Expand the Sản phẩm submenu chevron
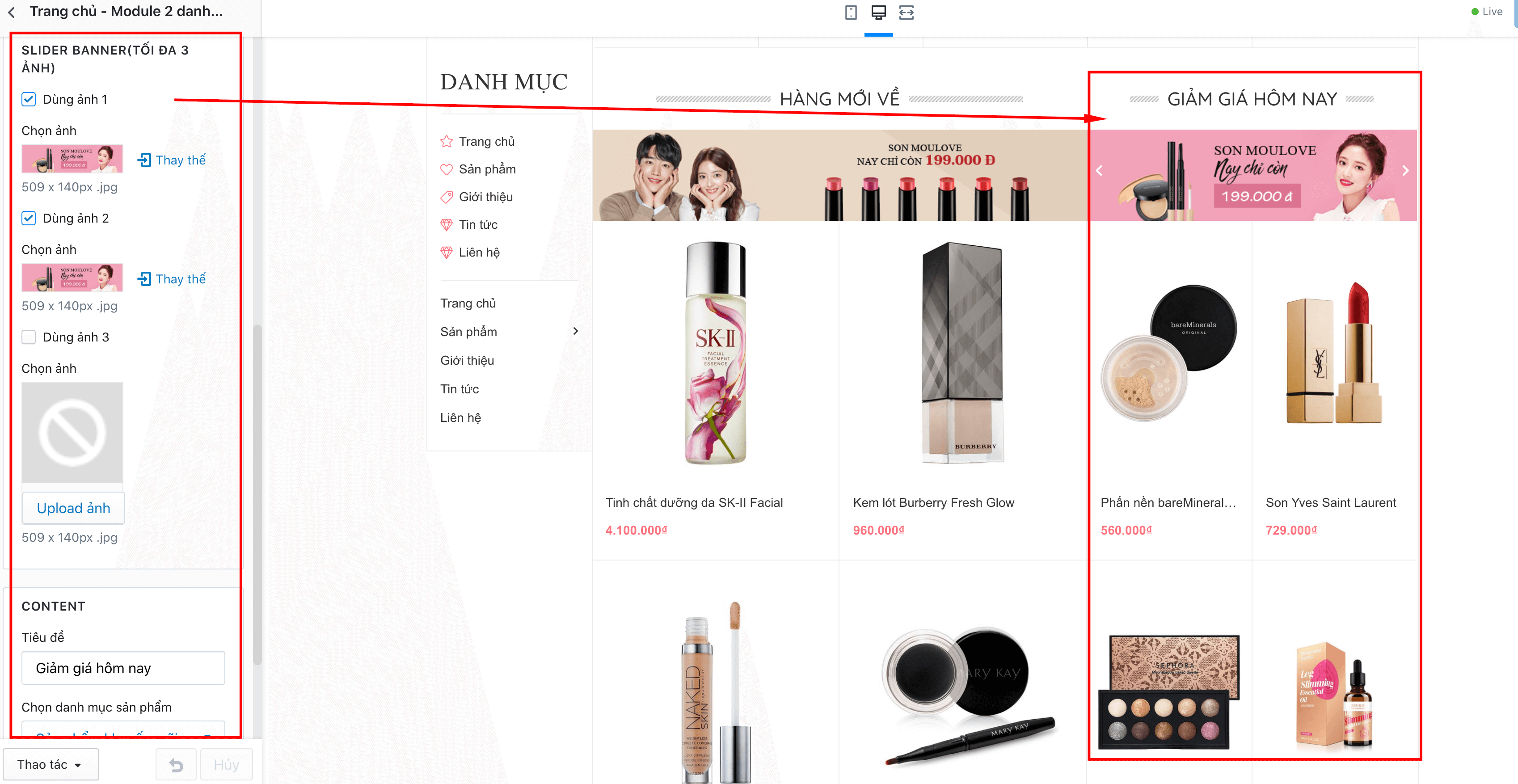Screen dimensions: 1518x784 click(x=576, y=331)
